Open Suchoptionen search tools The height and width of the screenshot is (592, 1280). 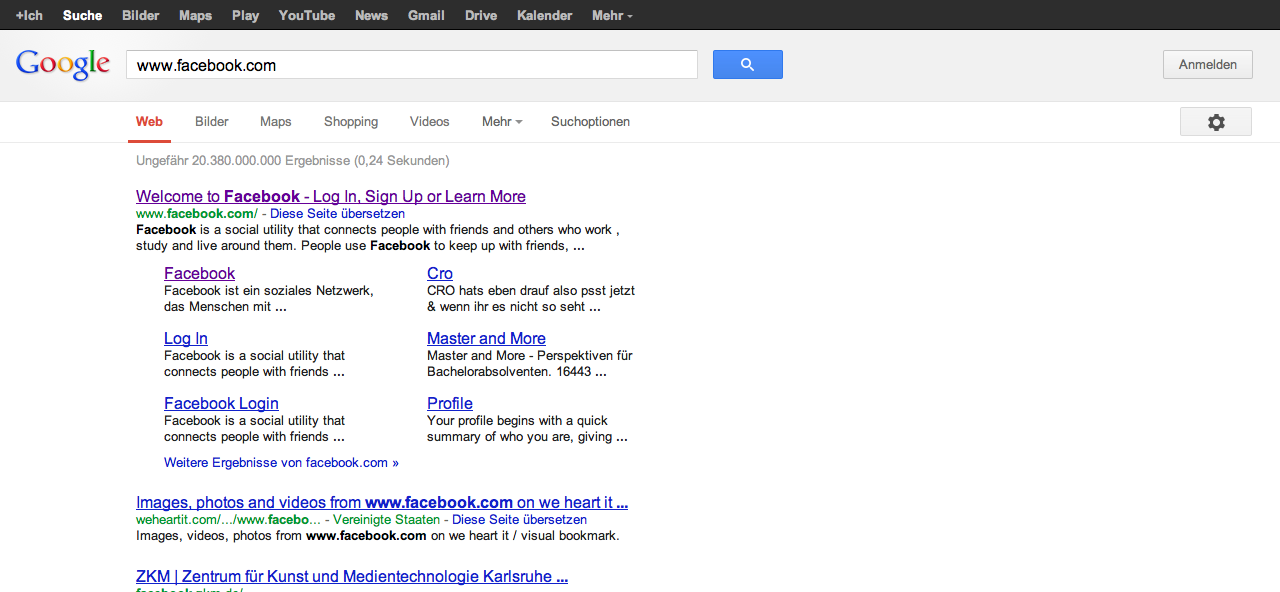pos(590,122)
